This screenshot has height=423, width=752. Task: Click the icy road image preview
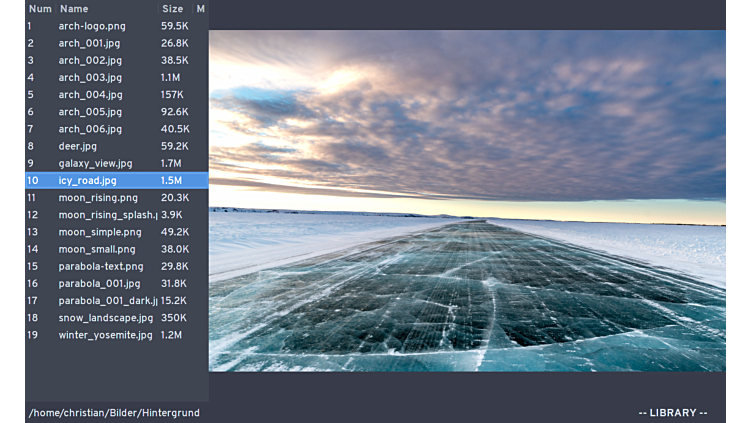coord(467,200)
